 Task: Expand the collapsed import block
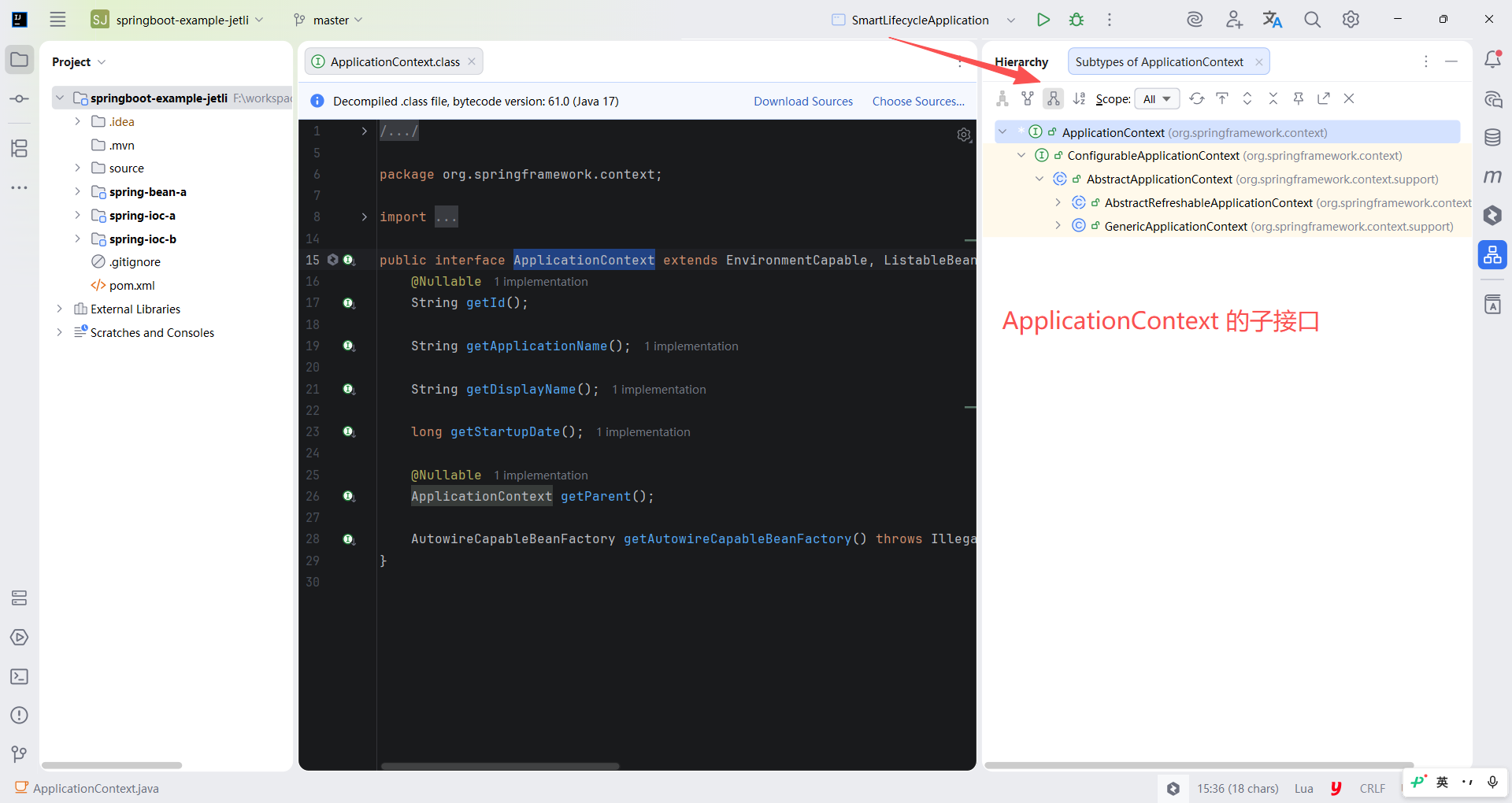[364, 216]
